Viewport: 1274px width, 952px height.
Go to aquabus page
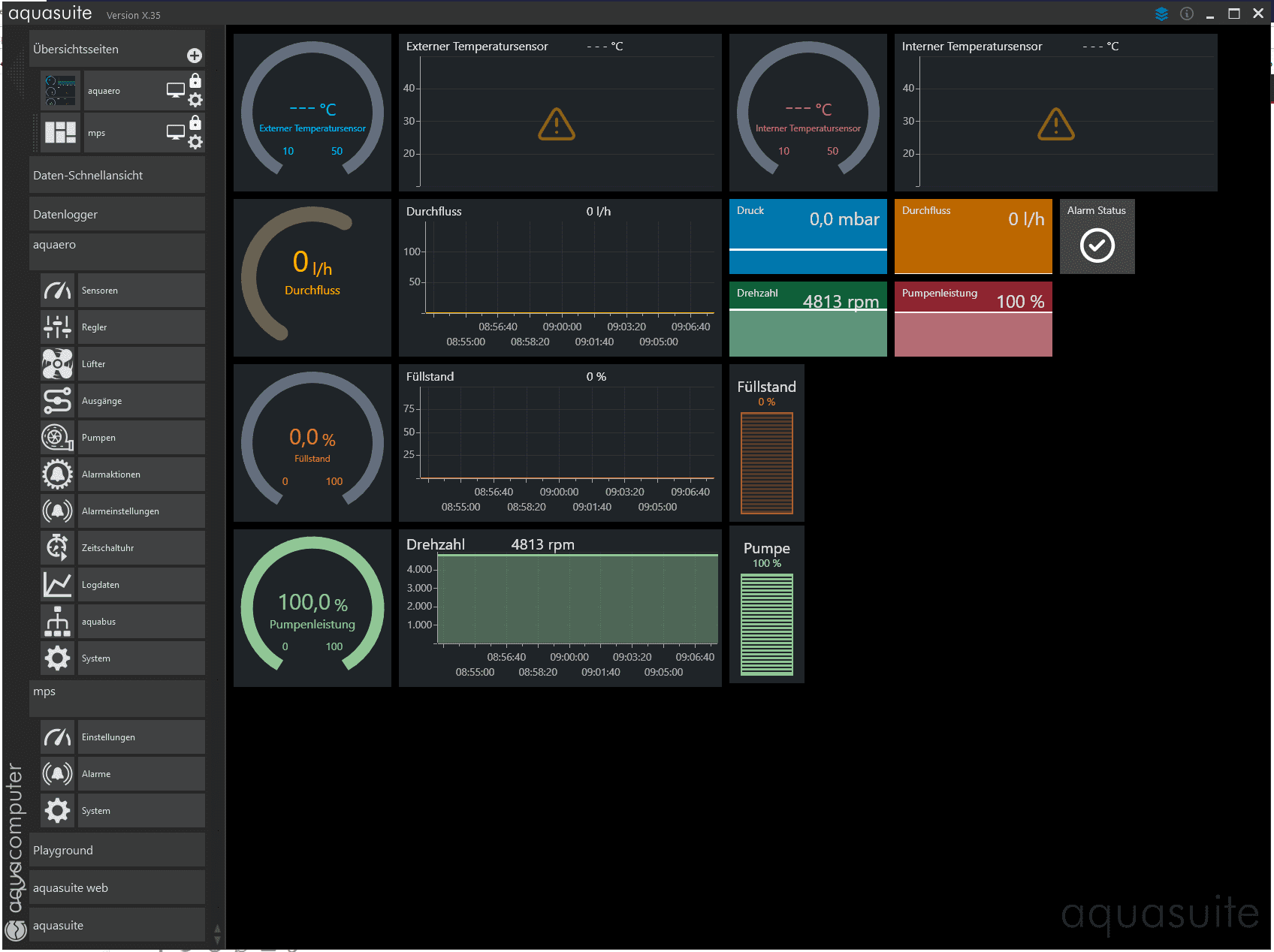[141, 622]
